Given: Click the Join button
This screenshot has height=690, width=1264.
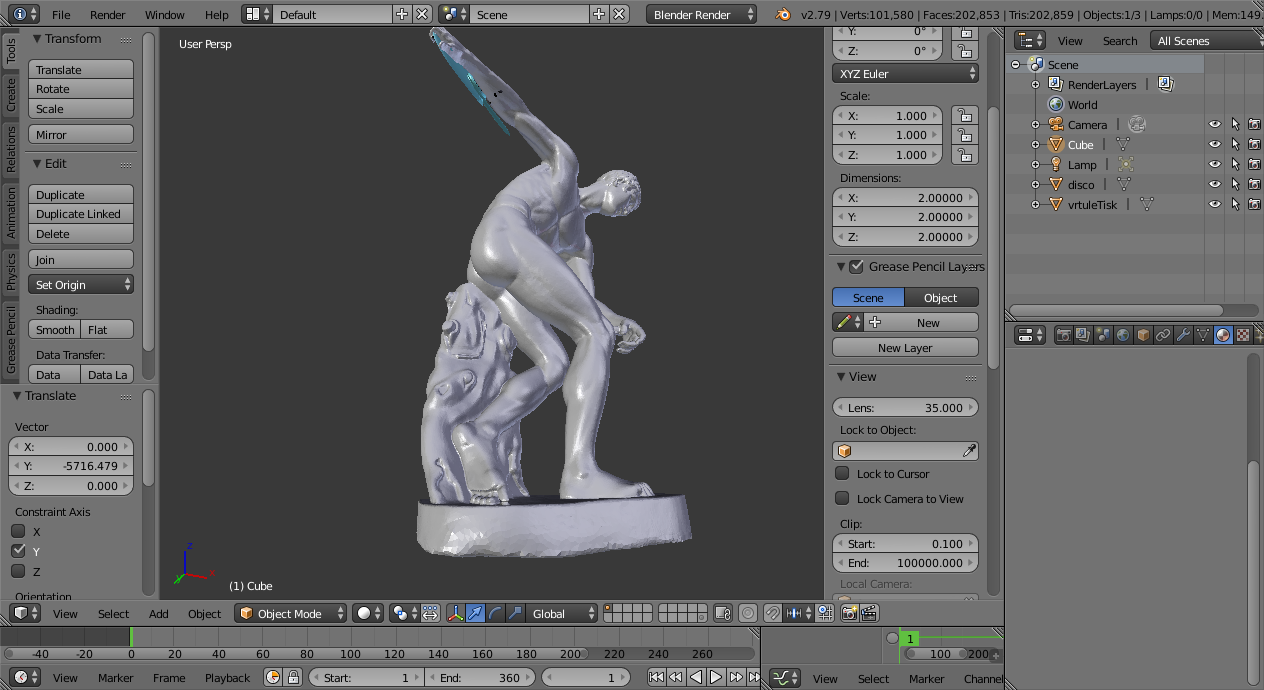Looking at the screenshot, I should (x=81, y=260).
